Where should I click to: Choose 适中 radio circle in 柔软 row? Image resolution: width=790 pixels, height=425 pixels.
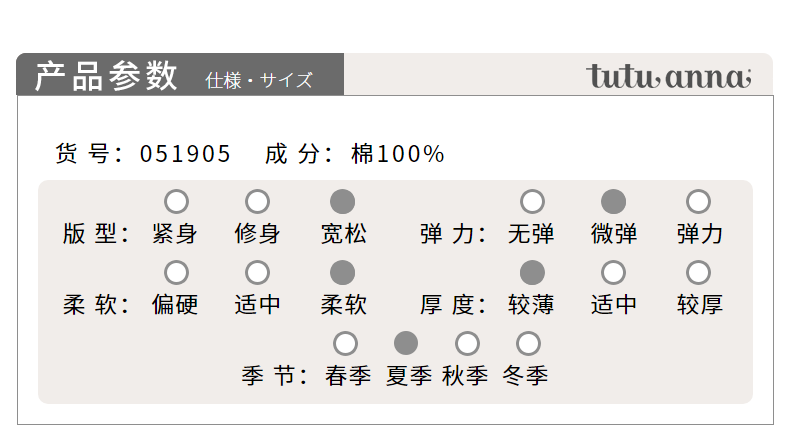(257, 272)
